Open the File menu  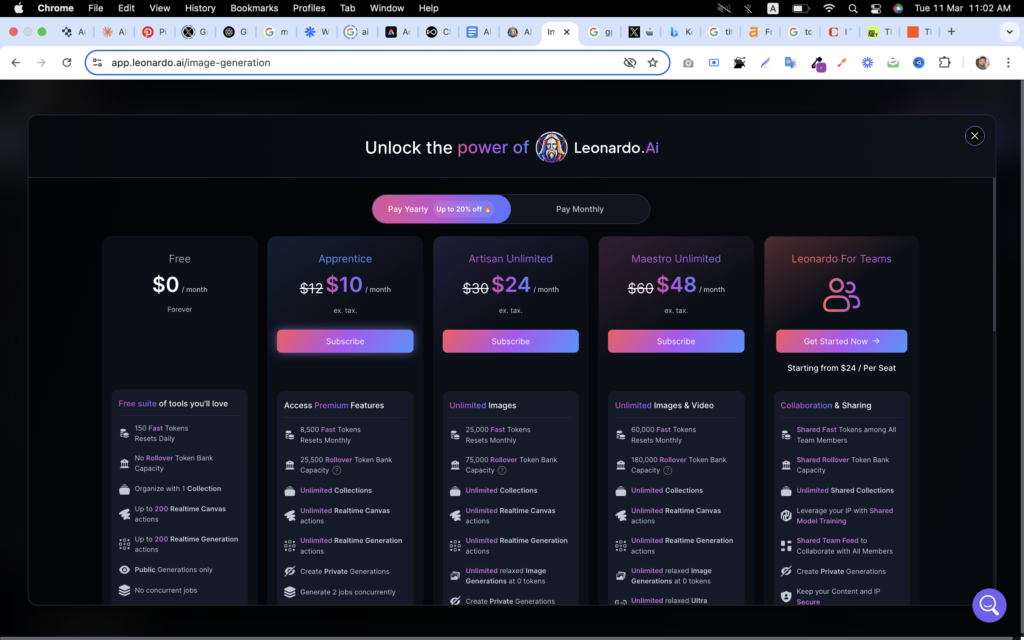click(x=95, y=8)
